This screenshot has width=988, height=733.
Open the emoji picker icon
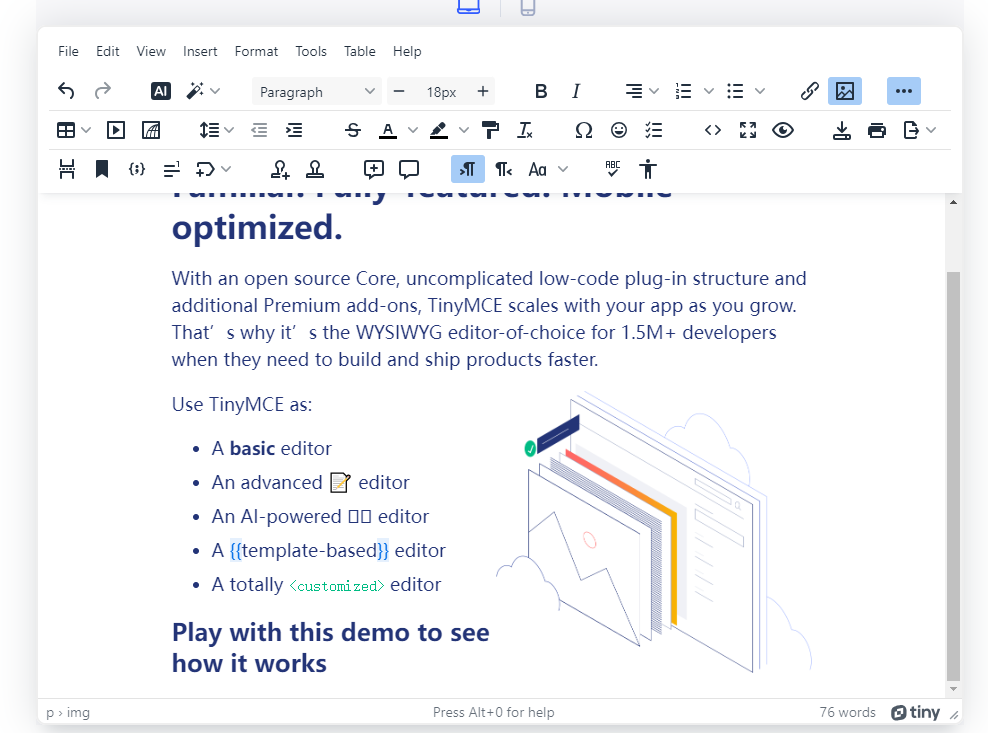click(619, 130)
